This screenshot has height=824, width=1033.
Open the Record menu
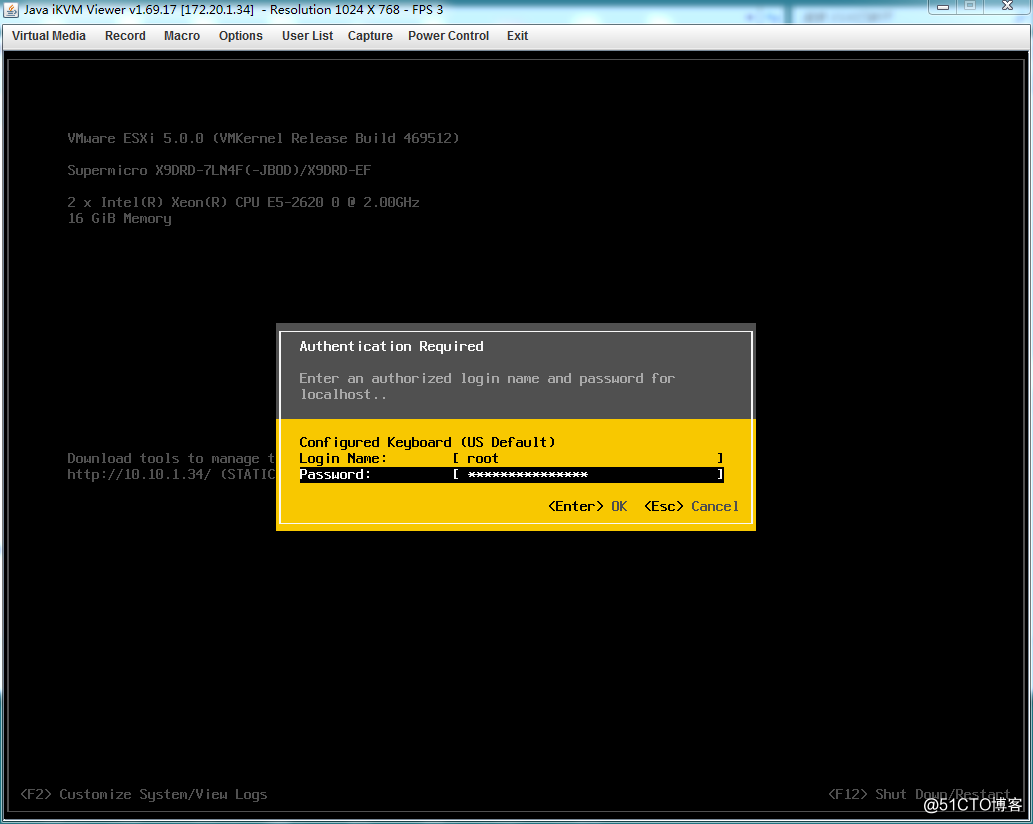(125, 36)
